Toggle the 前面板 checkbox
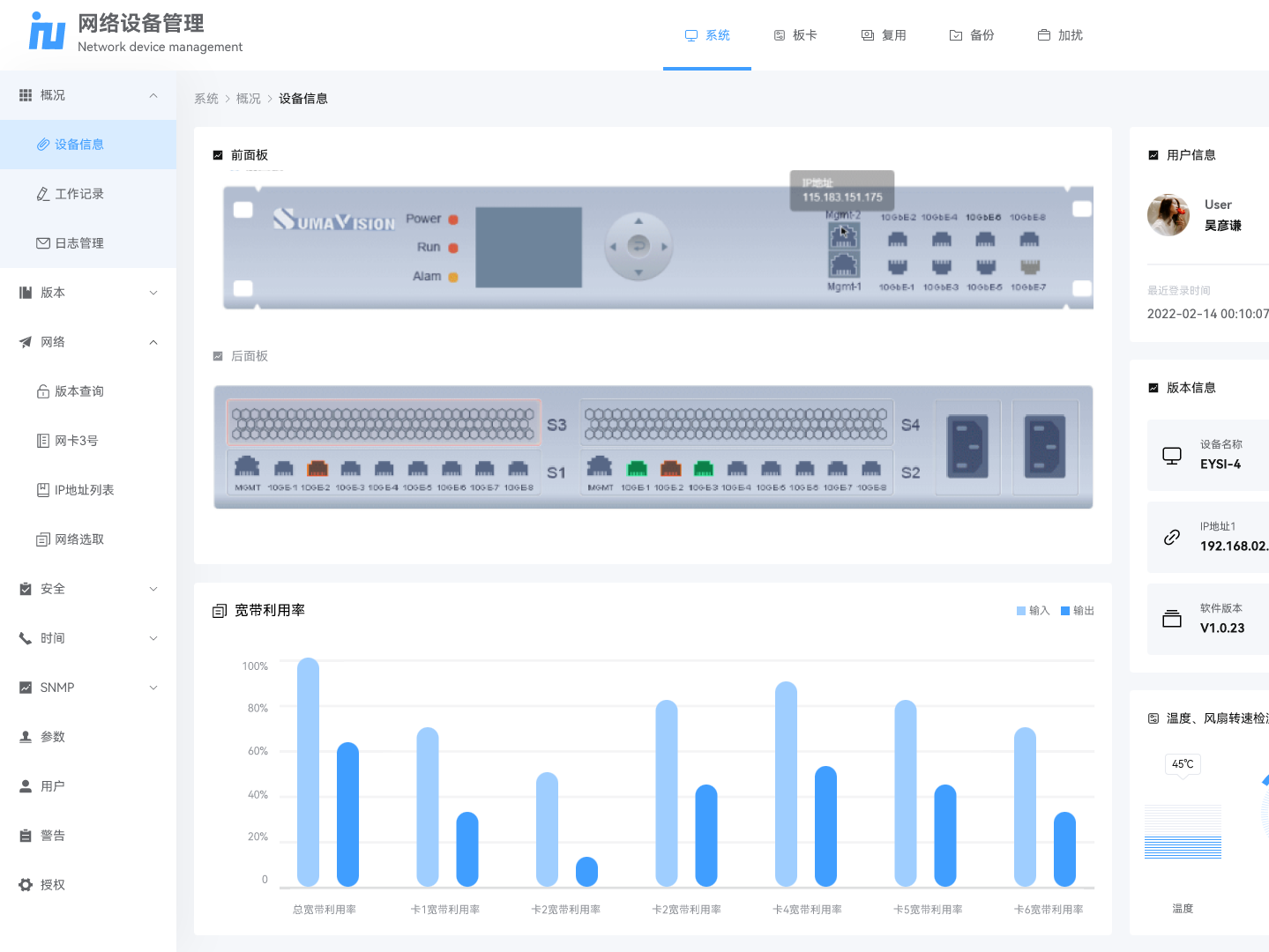 (x=218, y=155)
